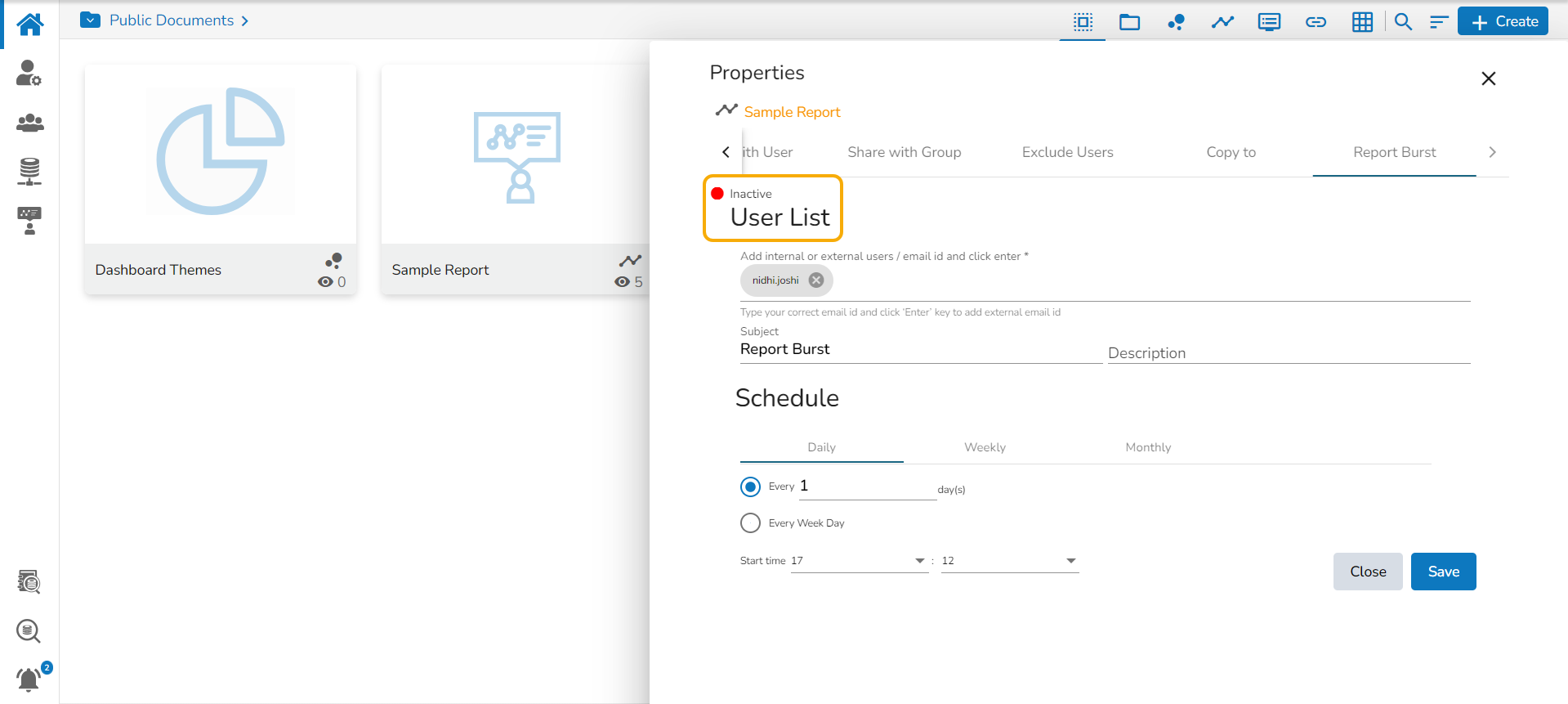The image size is (1568, 704).
Task: Click the folder icon in top toolbar
Action: coord(1129,22)
